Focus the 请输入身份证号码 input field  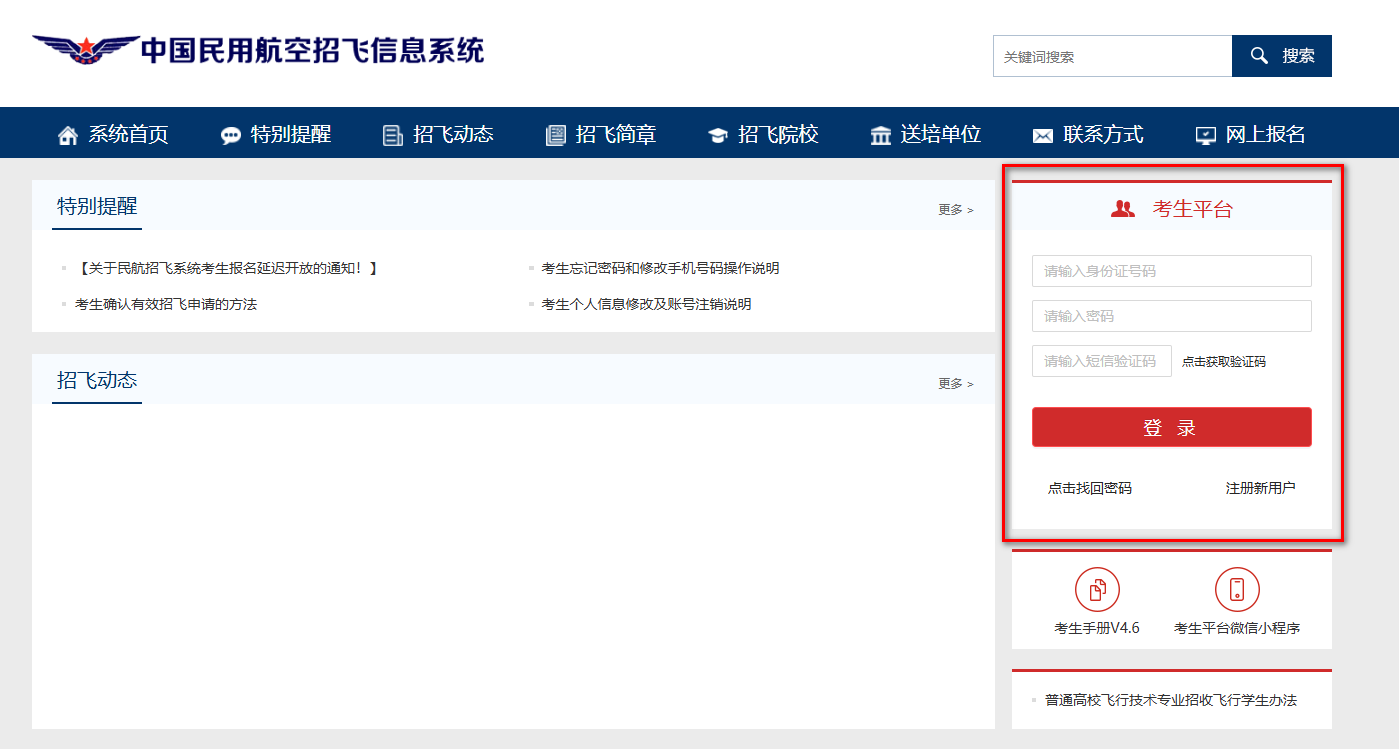(x=1171, y=271)
